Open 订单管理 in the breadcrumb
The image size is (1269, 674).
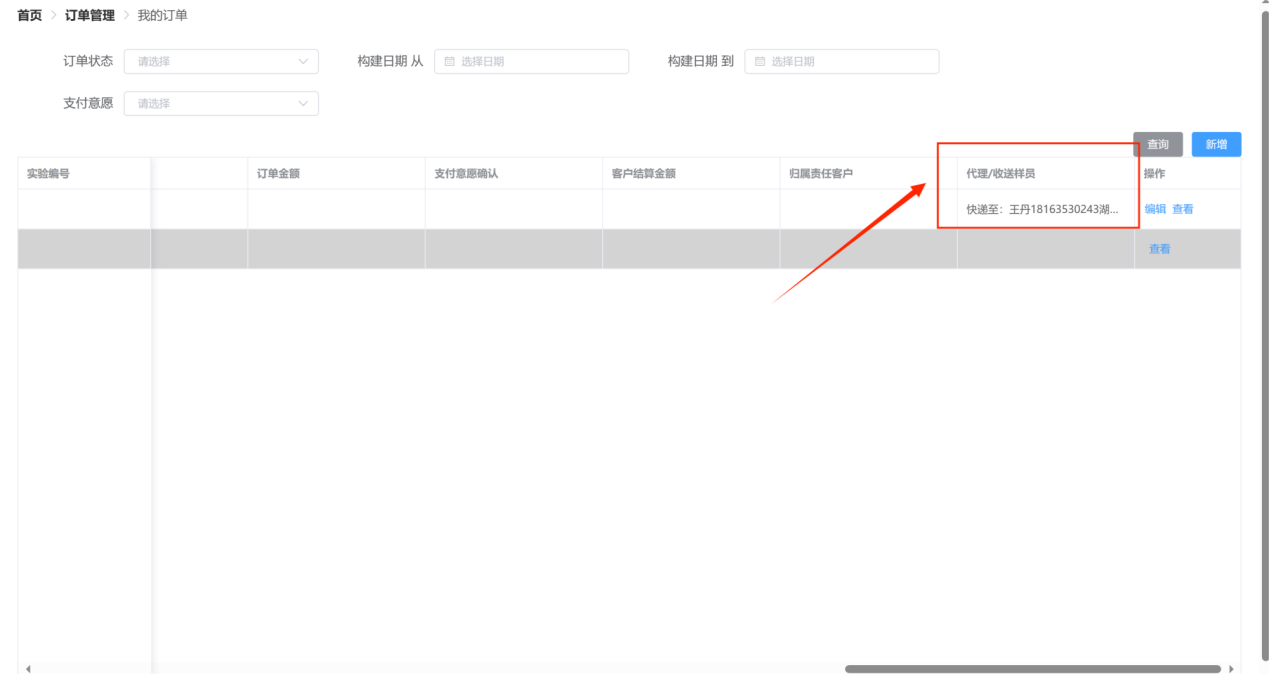pos(90,15)
